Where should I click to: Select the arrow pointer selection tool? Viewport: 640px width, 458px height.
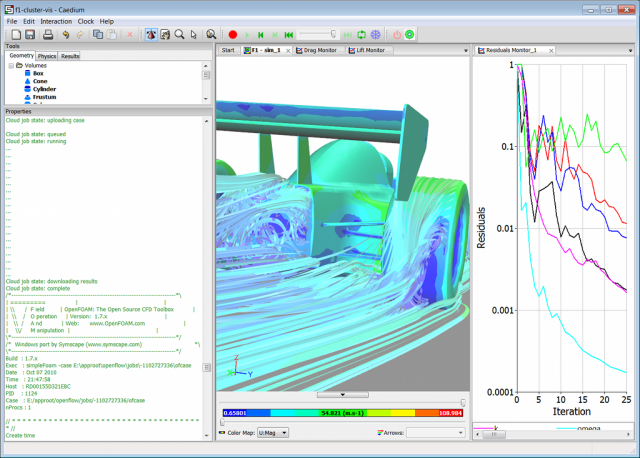[x=193, y=35]
